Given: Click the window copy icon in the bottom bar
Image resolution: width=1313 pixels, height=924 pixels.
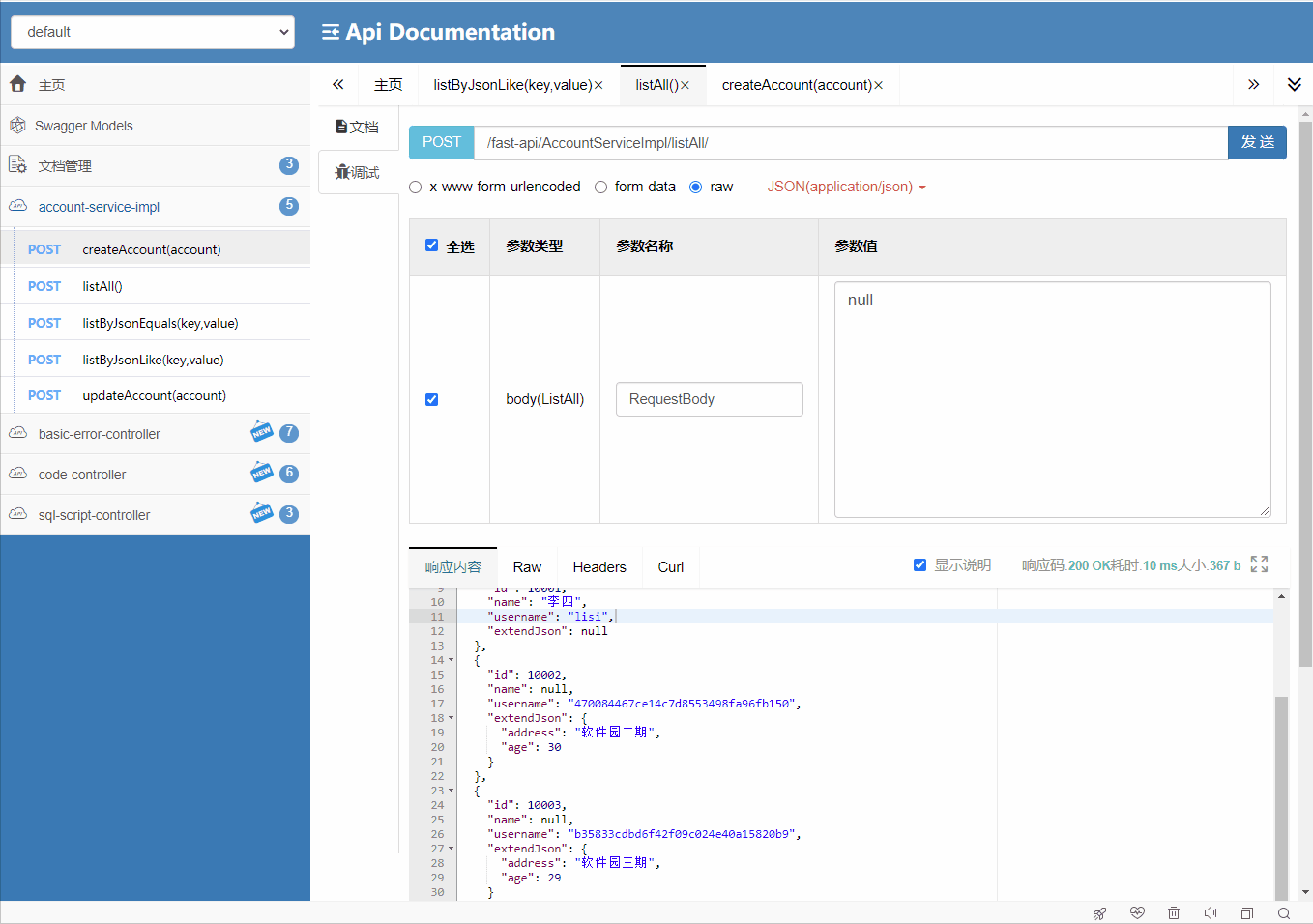Looking at the screenshot, I should (1247, 913).
